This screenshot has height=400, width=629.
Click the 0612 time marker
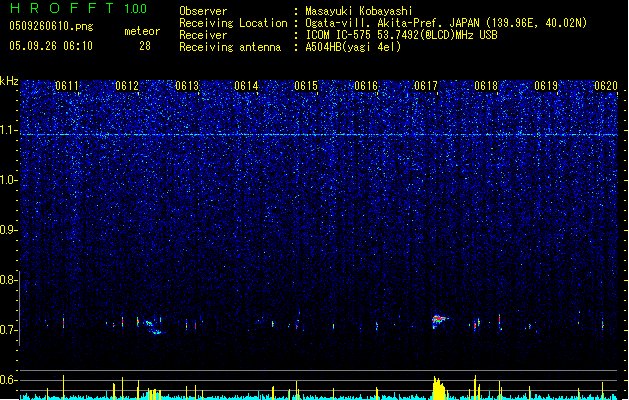coord(127,86)
